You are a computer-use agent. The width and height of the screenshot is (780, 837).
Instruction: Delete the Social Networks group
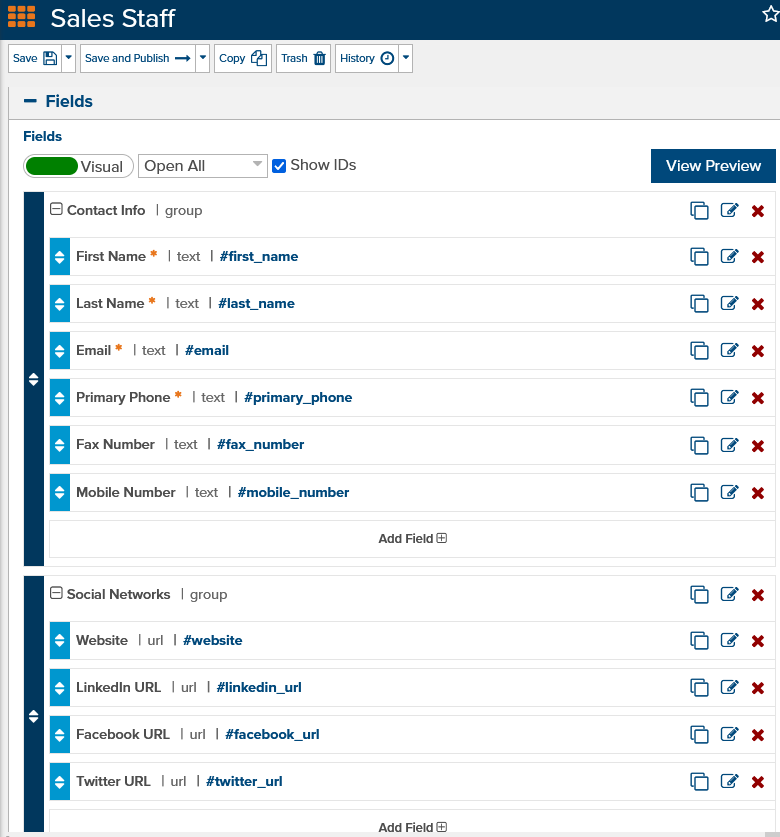758,595
